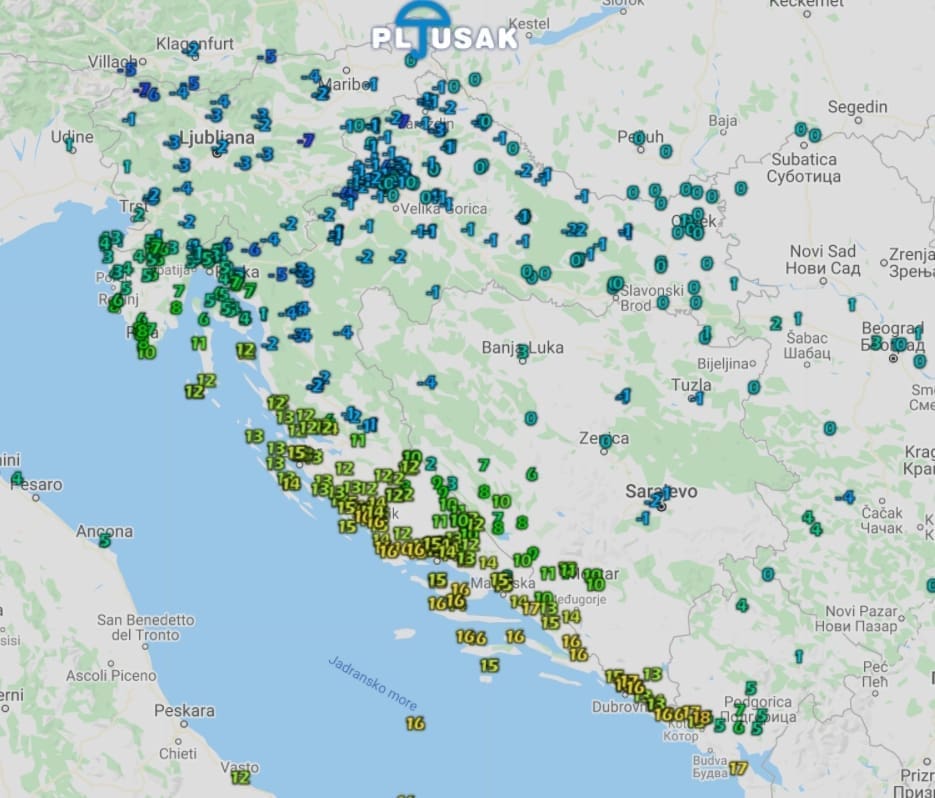
Task: Open the 5 temperature marker by Ancona
Action: point(104,540)
